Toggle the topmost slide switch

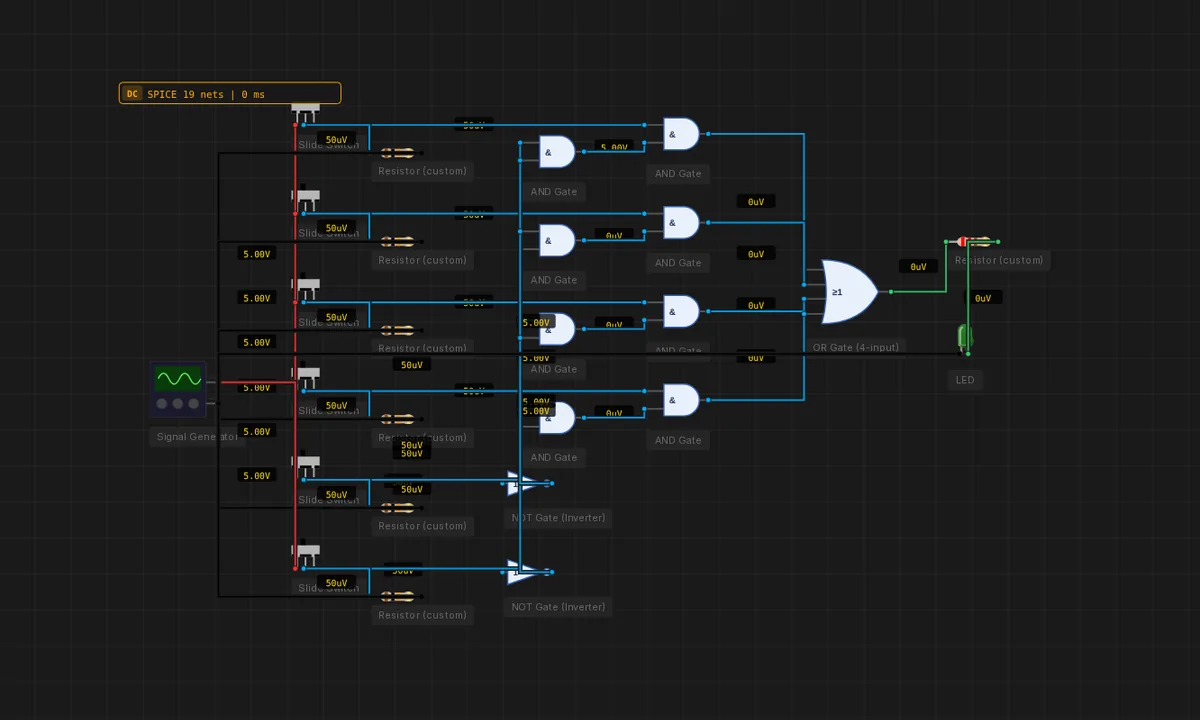(306, 113)
